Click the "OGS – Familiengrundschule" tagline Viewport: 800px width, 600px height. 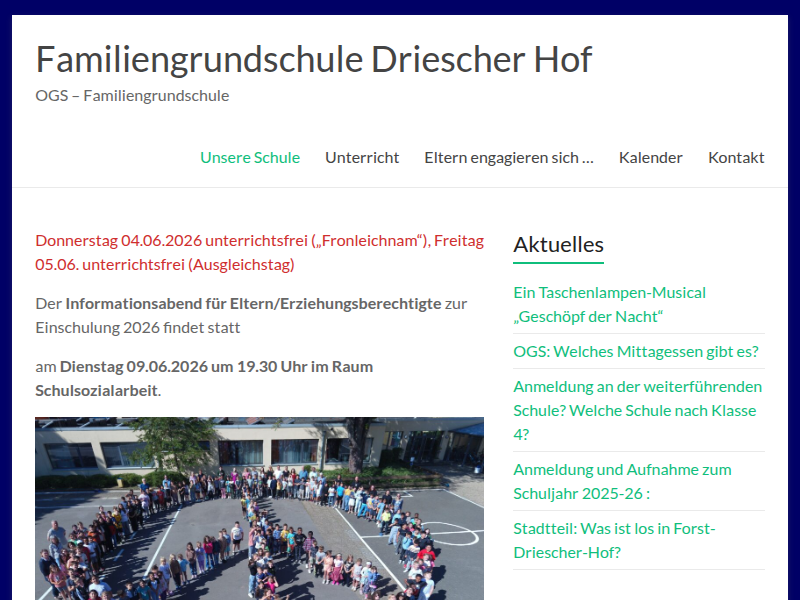point(132,95)
